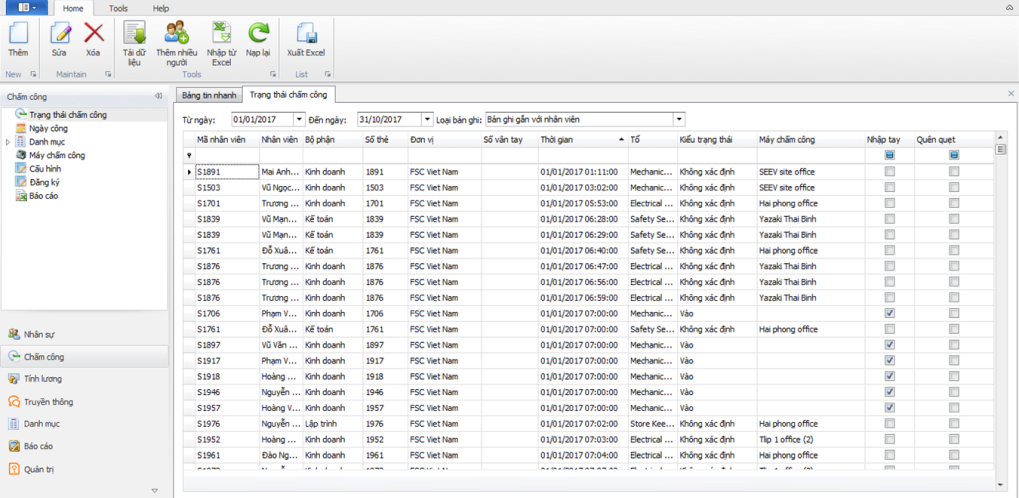Click the vertical scrollbar down arrow
The width and height of the screenshot is (1019, 498).
click(x=1000, y=485)
